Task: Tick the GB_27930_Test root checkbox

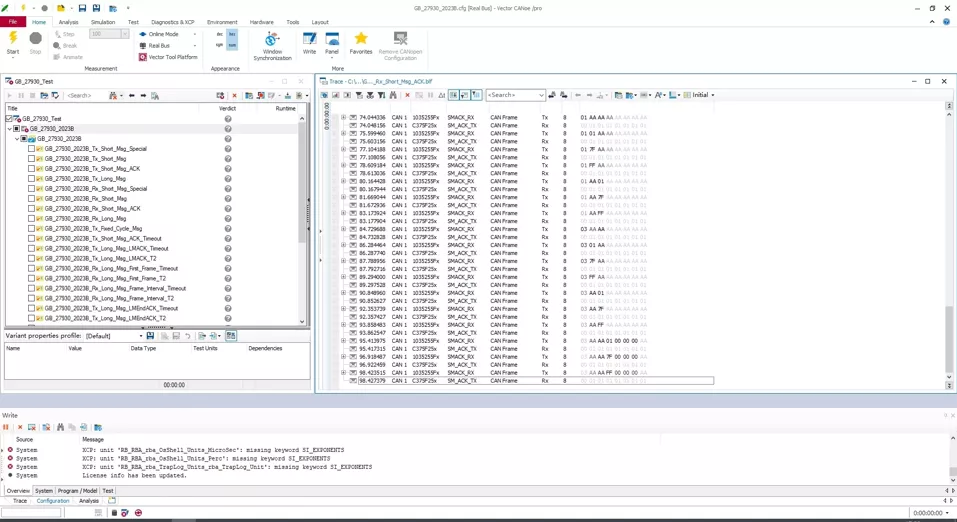Action: [9, 118]
